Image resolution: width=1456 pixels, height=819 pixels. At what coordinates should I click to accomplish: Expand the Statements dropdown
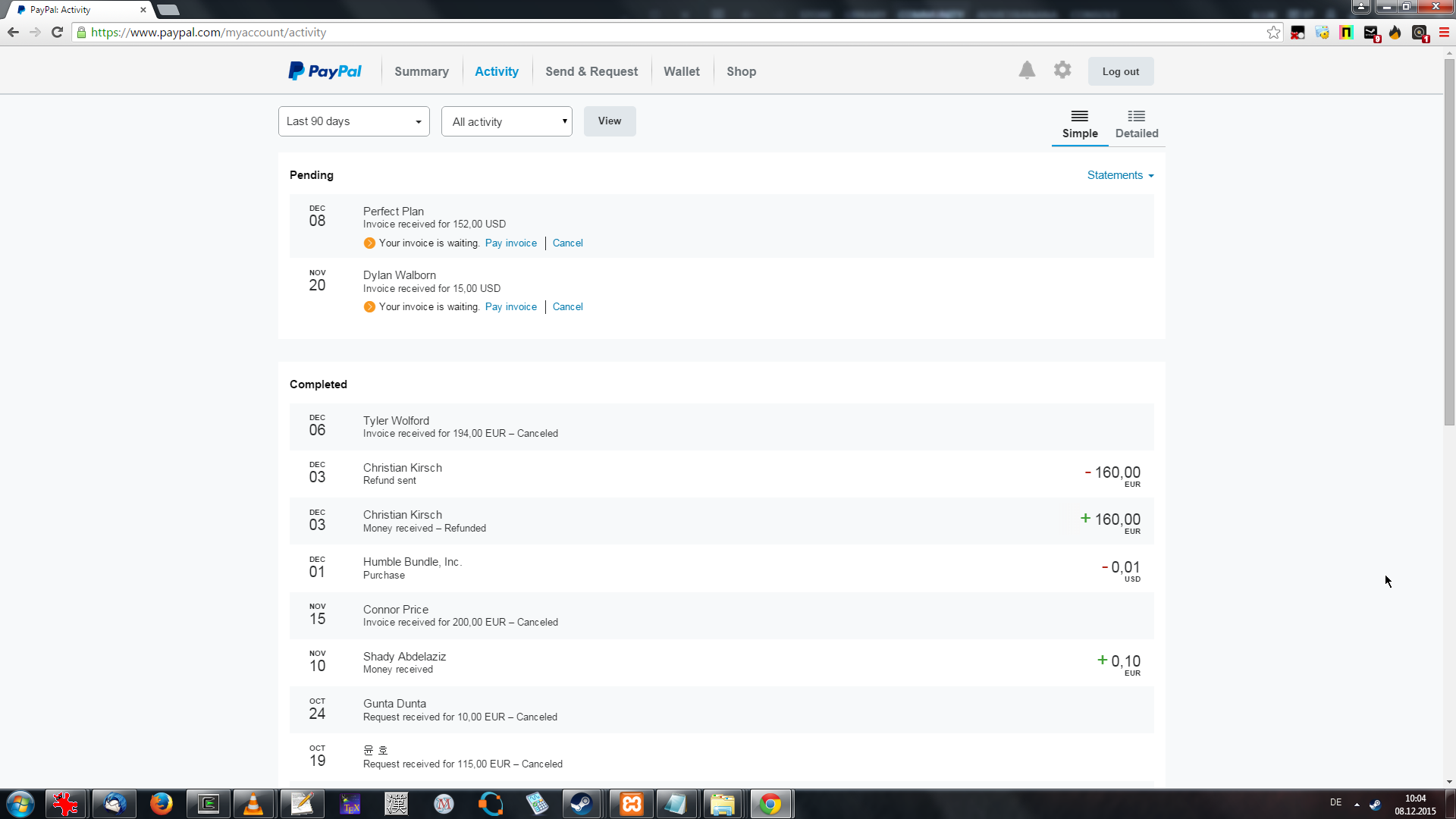click(x=1119, y=175)
